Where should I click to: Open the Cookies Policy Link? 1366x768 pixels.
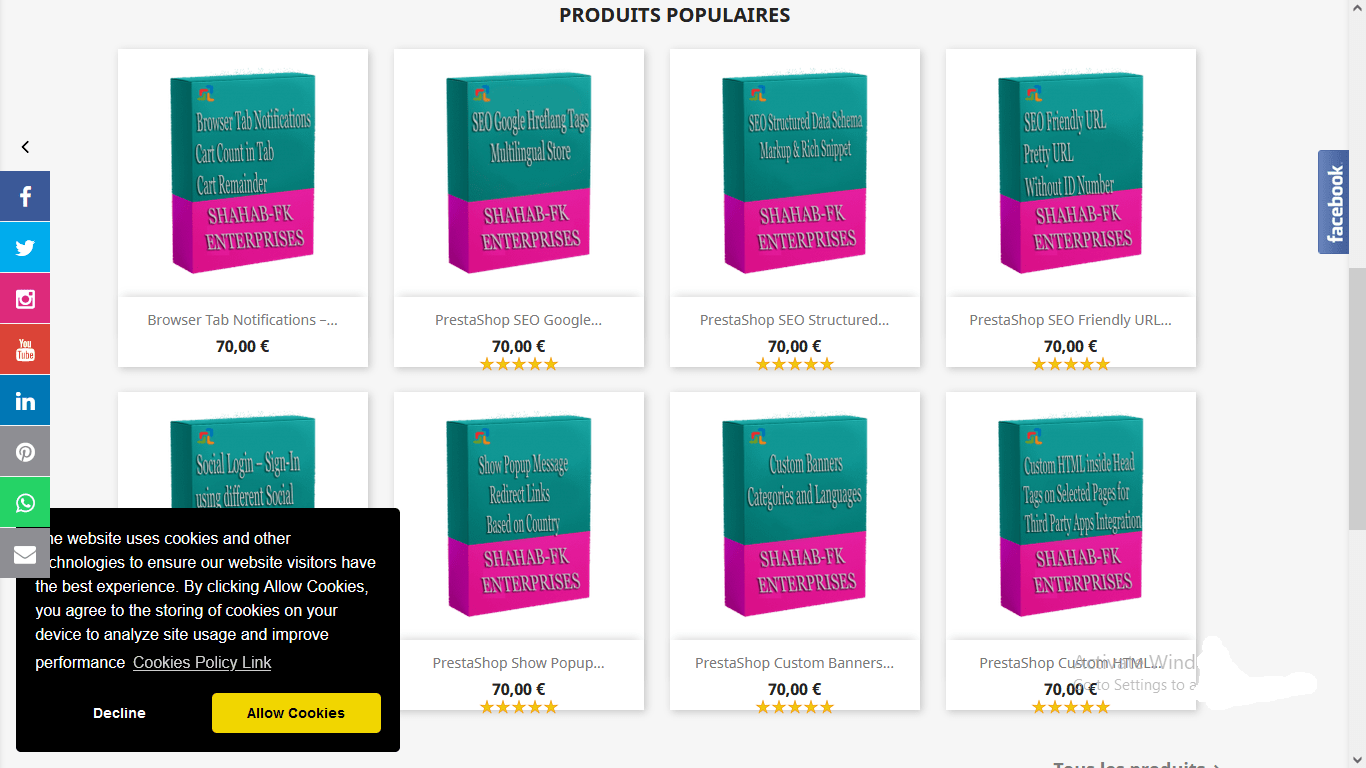(202, 662)
